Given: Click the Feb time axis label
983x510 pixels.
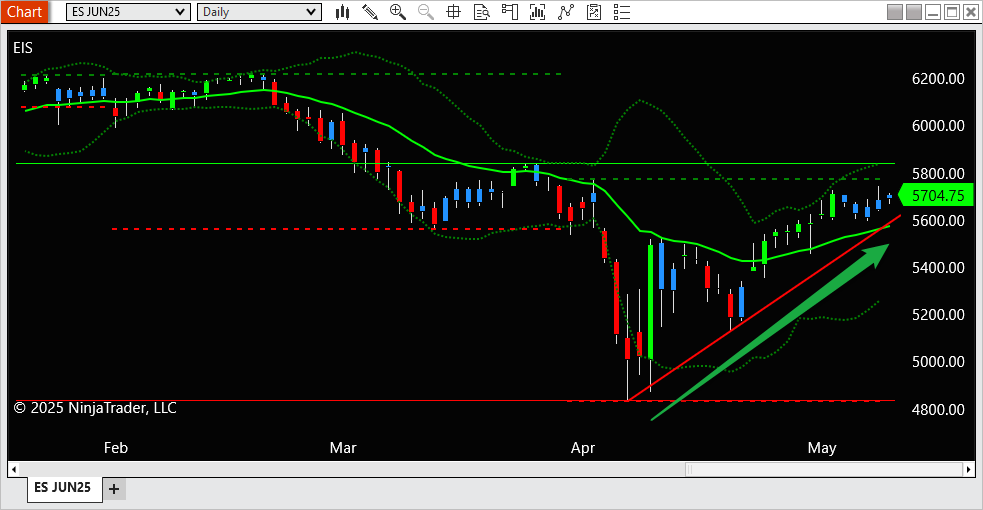Looking at the screenshot, I should [x=116, y=448].
